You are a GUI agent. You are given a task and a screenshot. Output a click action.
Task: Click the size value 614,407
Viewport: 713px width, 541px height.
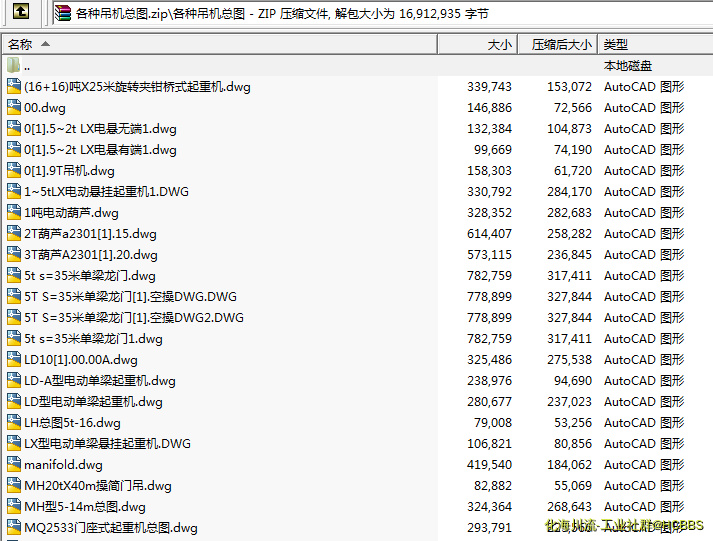tap(489, 234)
